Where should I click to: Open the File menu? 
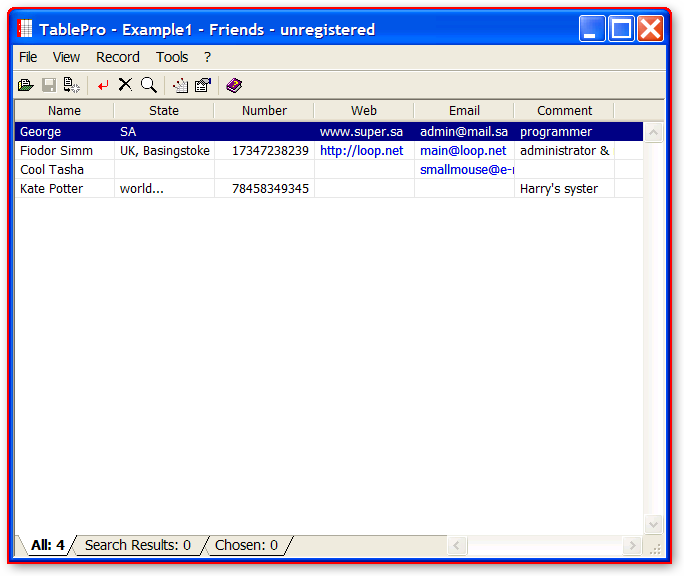coord(28,57)
